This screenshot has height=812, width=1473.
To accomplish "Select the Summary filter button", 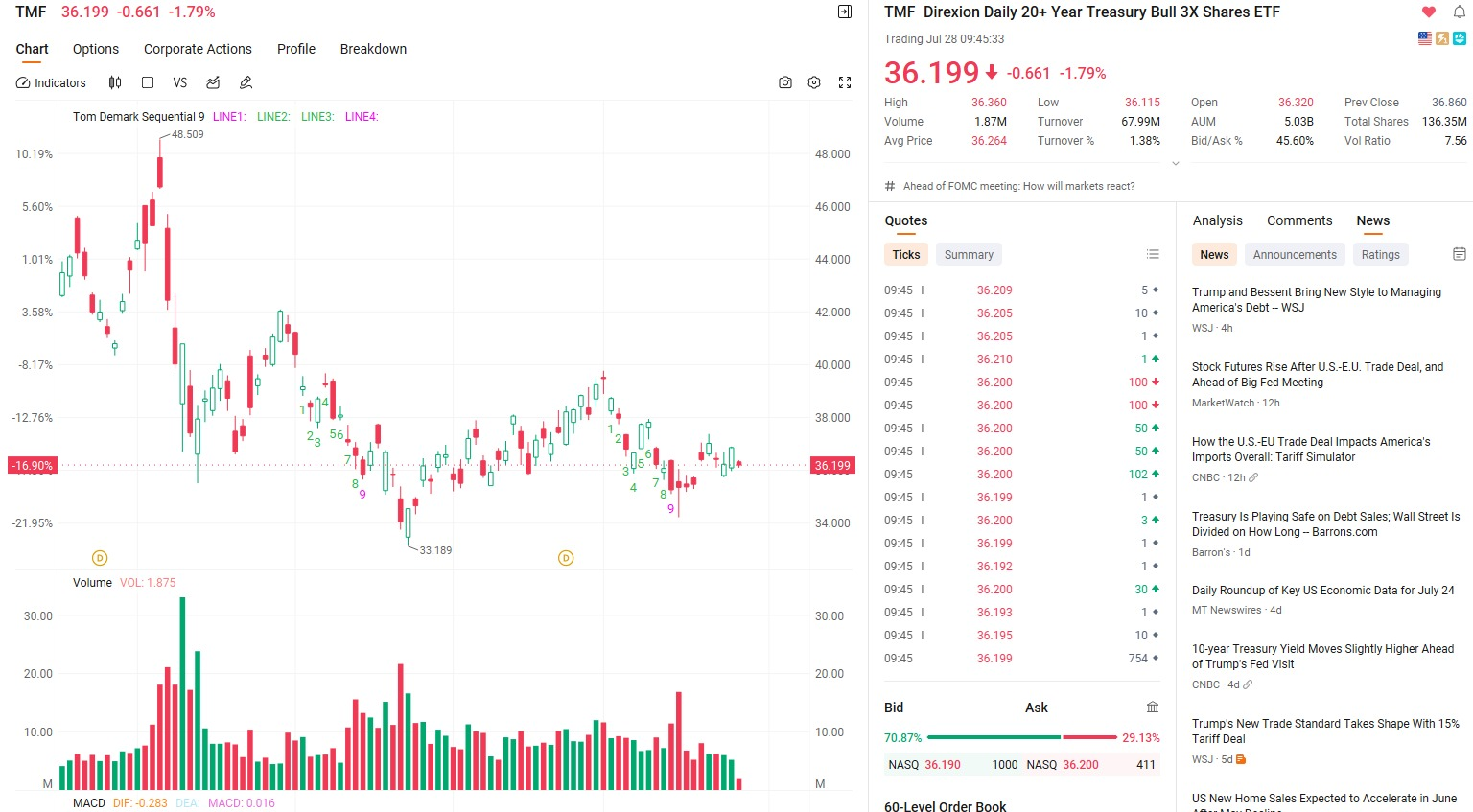I will [969, 254].
